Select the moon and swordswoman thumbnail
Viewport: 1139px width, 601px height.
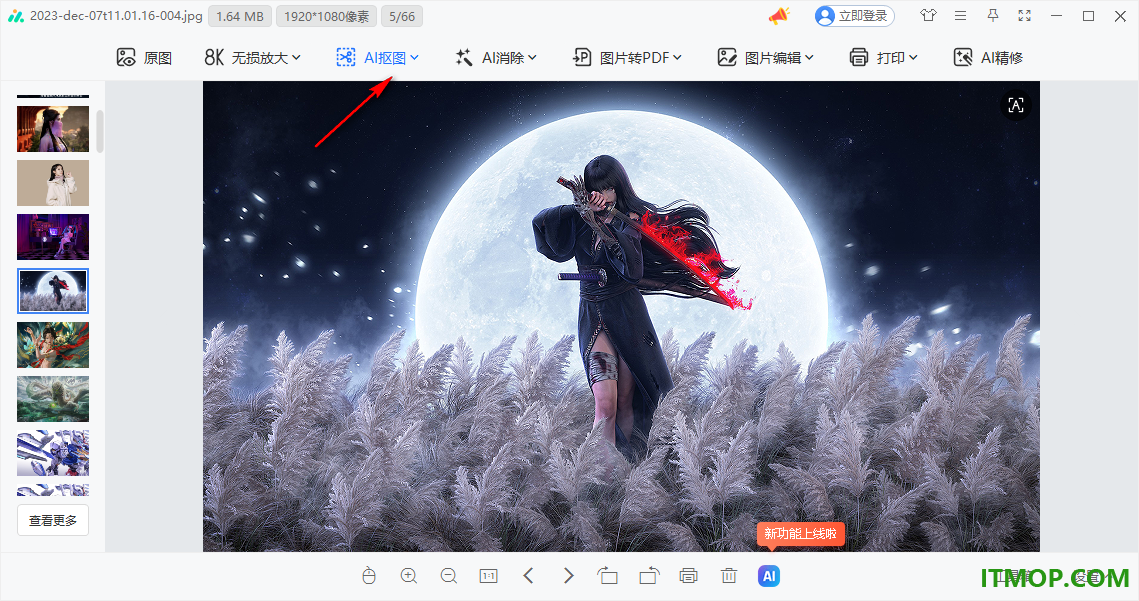pos(53,291)
